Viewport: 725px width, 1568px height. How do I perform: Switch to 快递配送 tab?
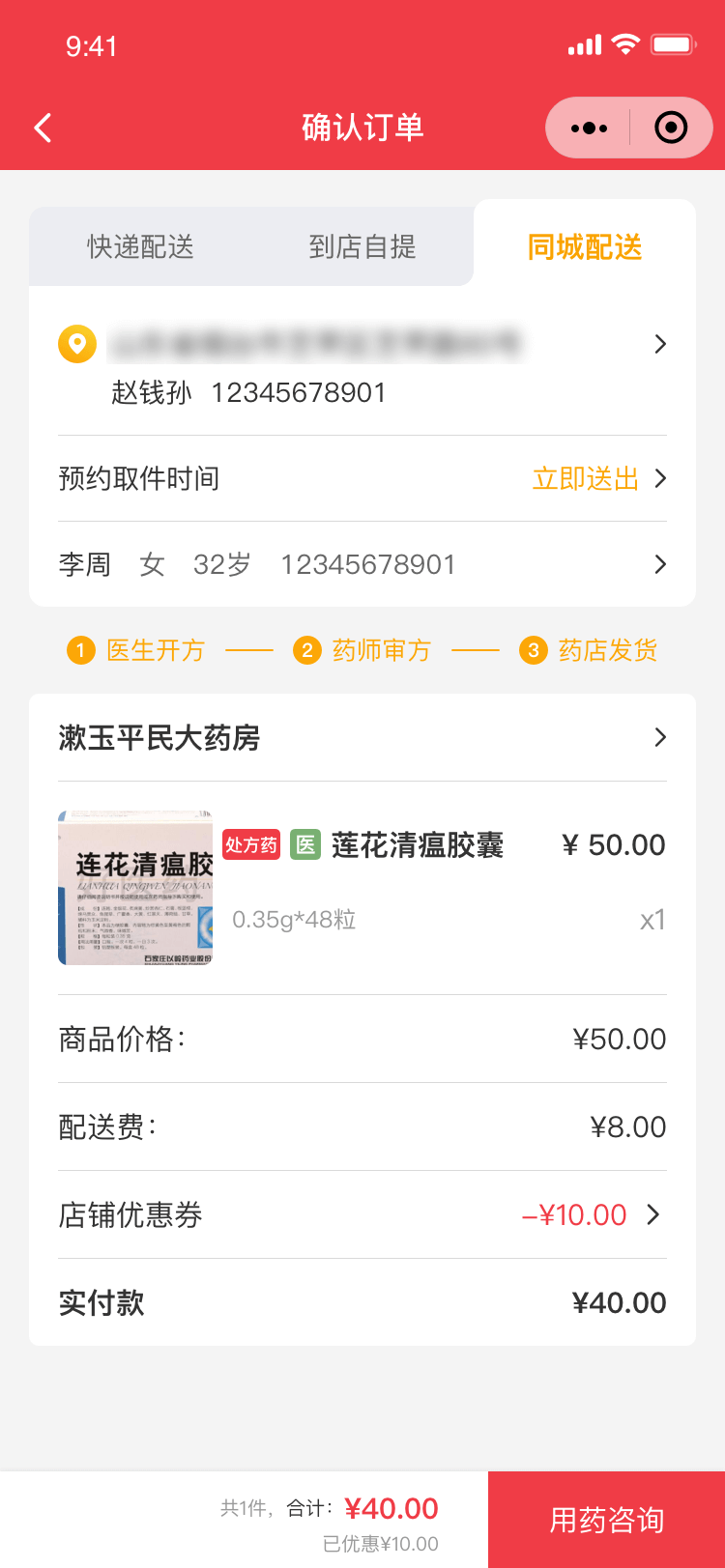pyautogui.click(x=141, y=247)
